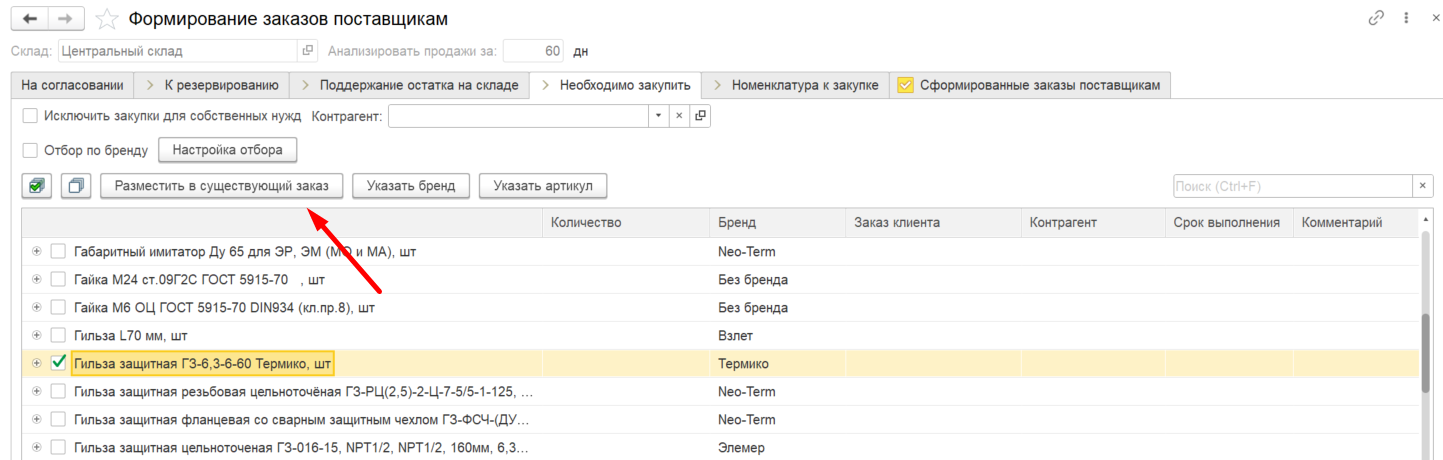The width and height of the screenshot is (1443, 460).
Task: Check the 'Габаритный имитатор Ду 65' row checkbox
Action: 59,252
